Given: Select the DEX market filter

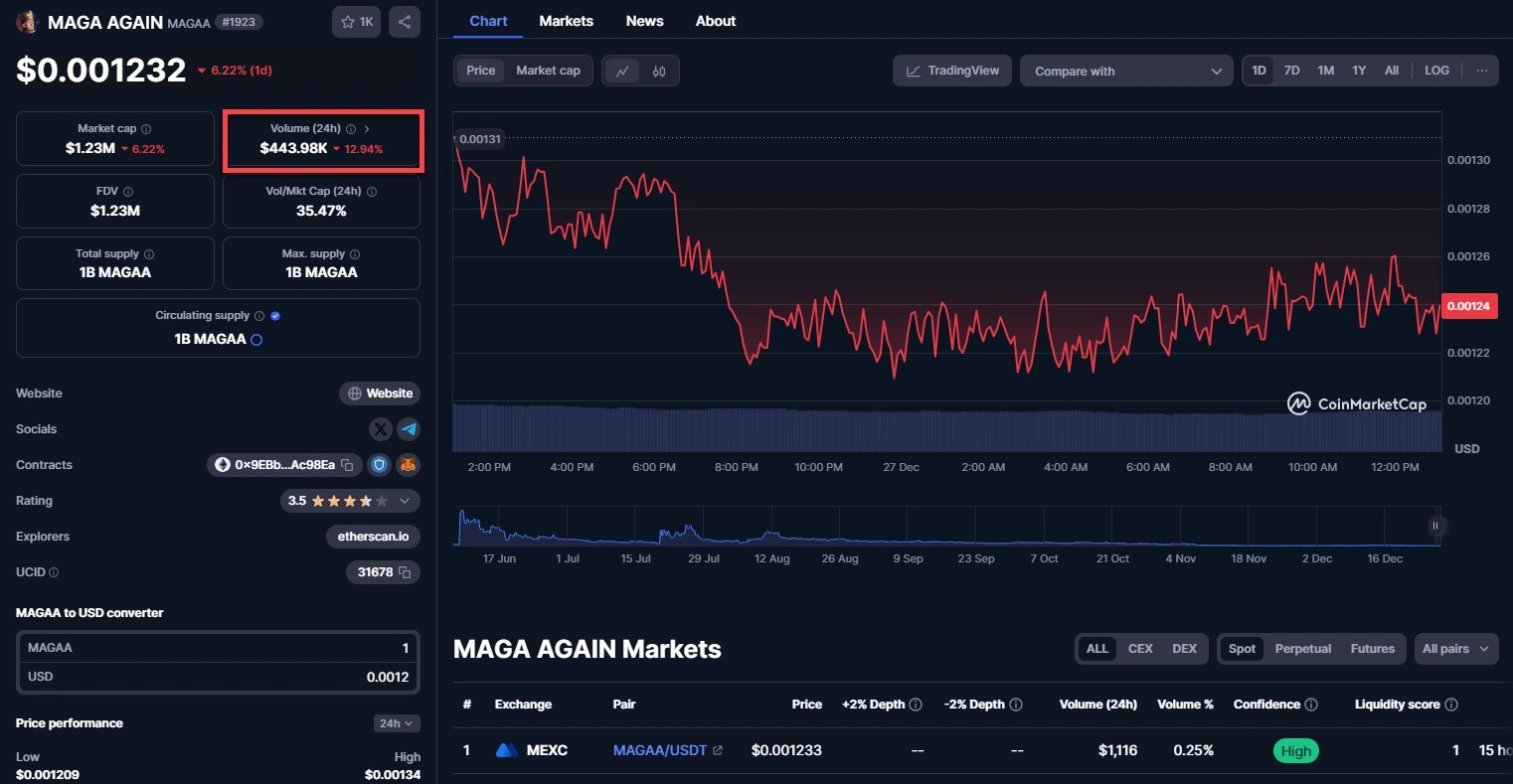Looking at the screenshot, I should [1184, 649].
